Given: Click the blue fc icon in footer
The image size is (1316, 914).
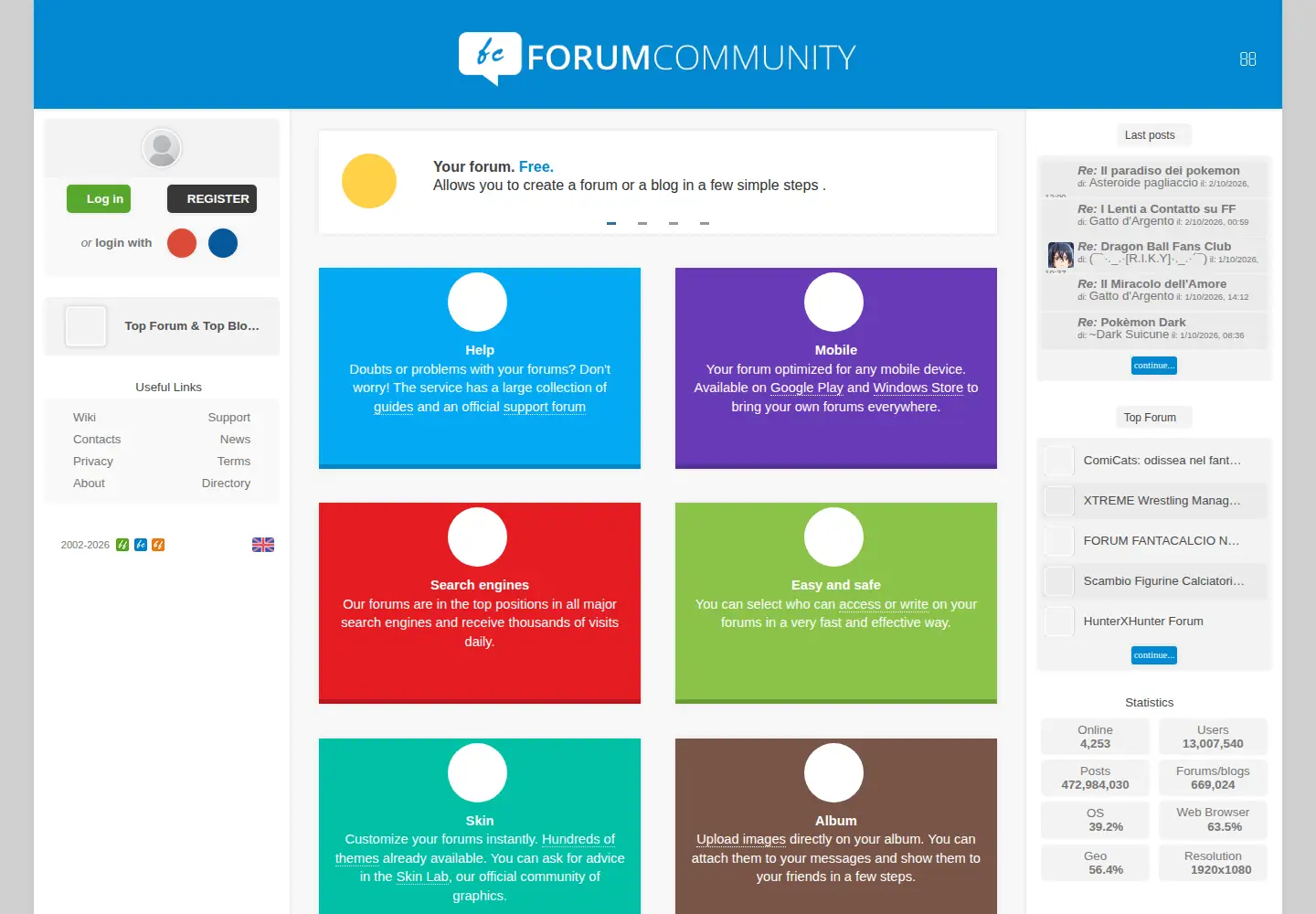Looking at the screenshot, I should tap(141, 545).
